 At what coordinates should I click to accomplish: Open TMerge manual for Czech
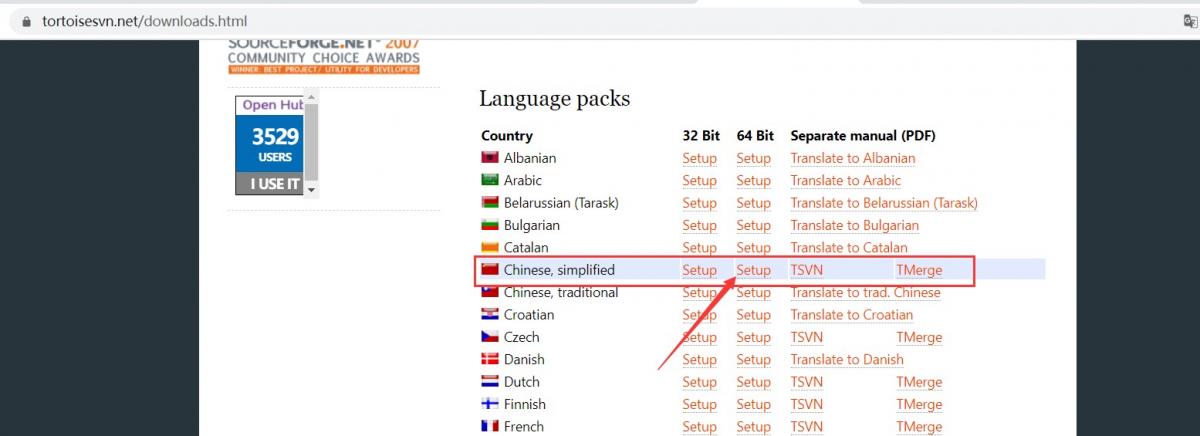[919, 337]
